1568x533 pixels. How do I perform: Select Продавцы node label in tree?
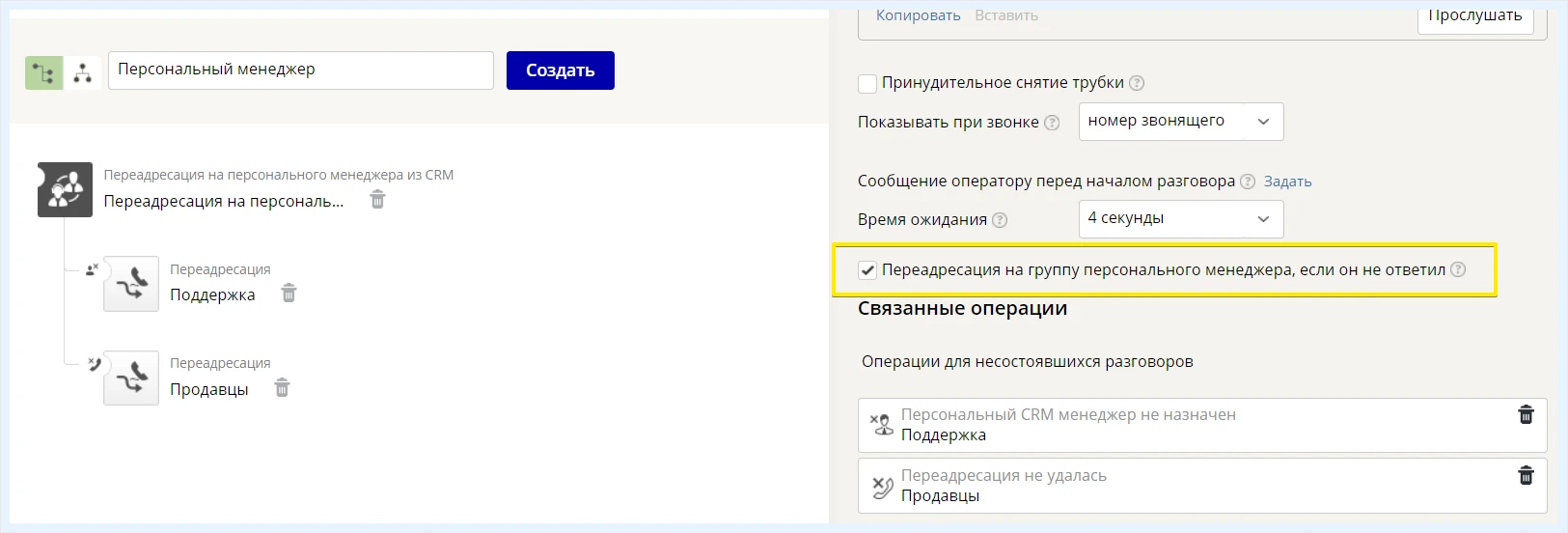point(209,389)
